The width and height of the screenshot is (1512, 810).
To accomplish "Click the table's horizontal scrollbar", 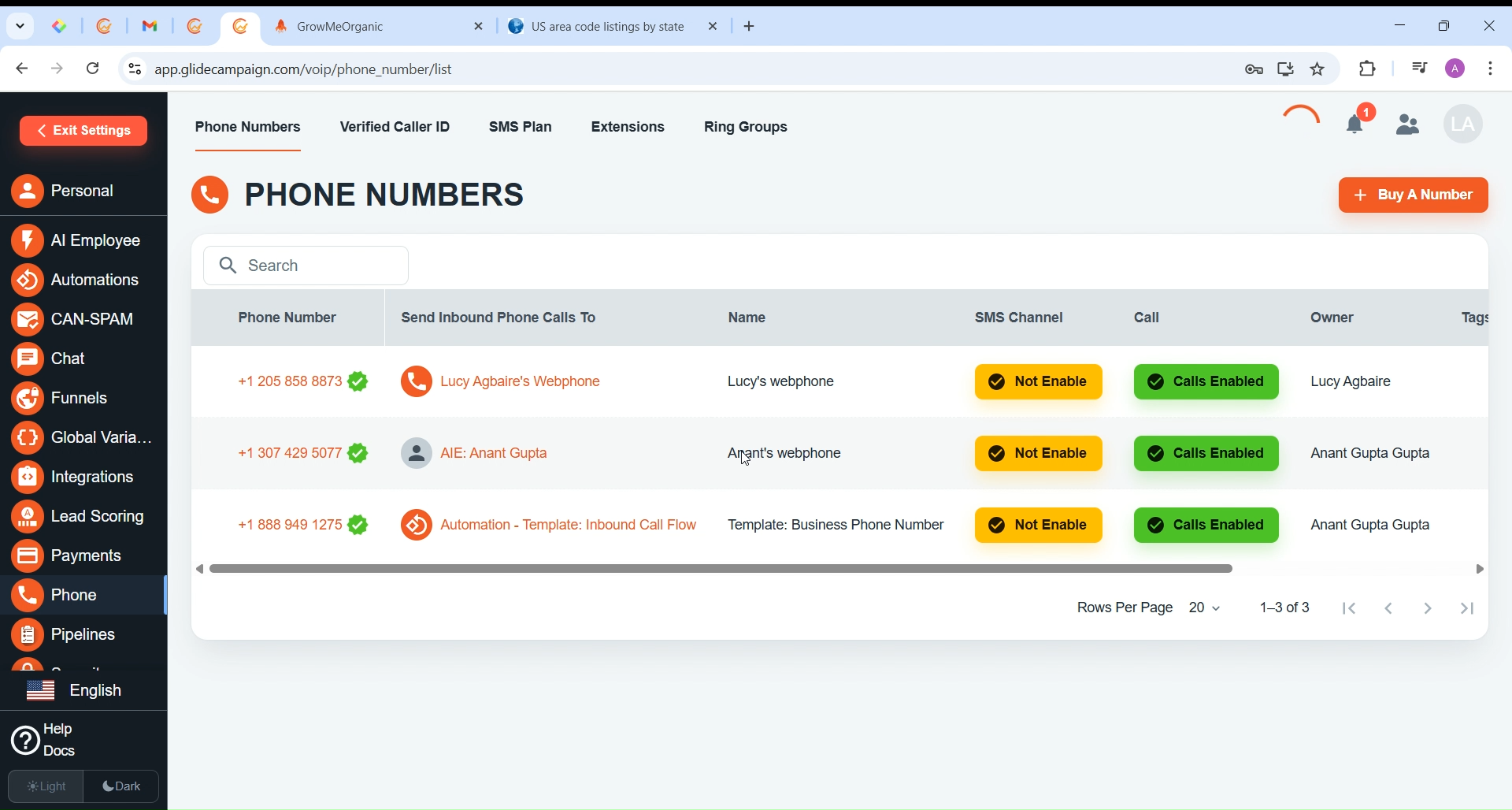I will click(721, 569).
